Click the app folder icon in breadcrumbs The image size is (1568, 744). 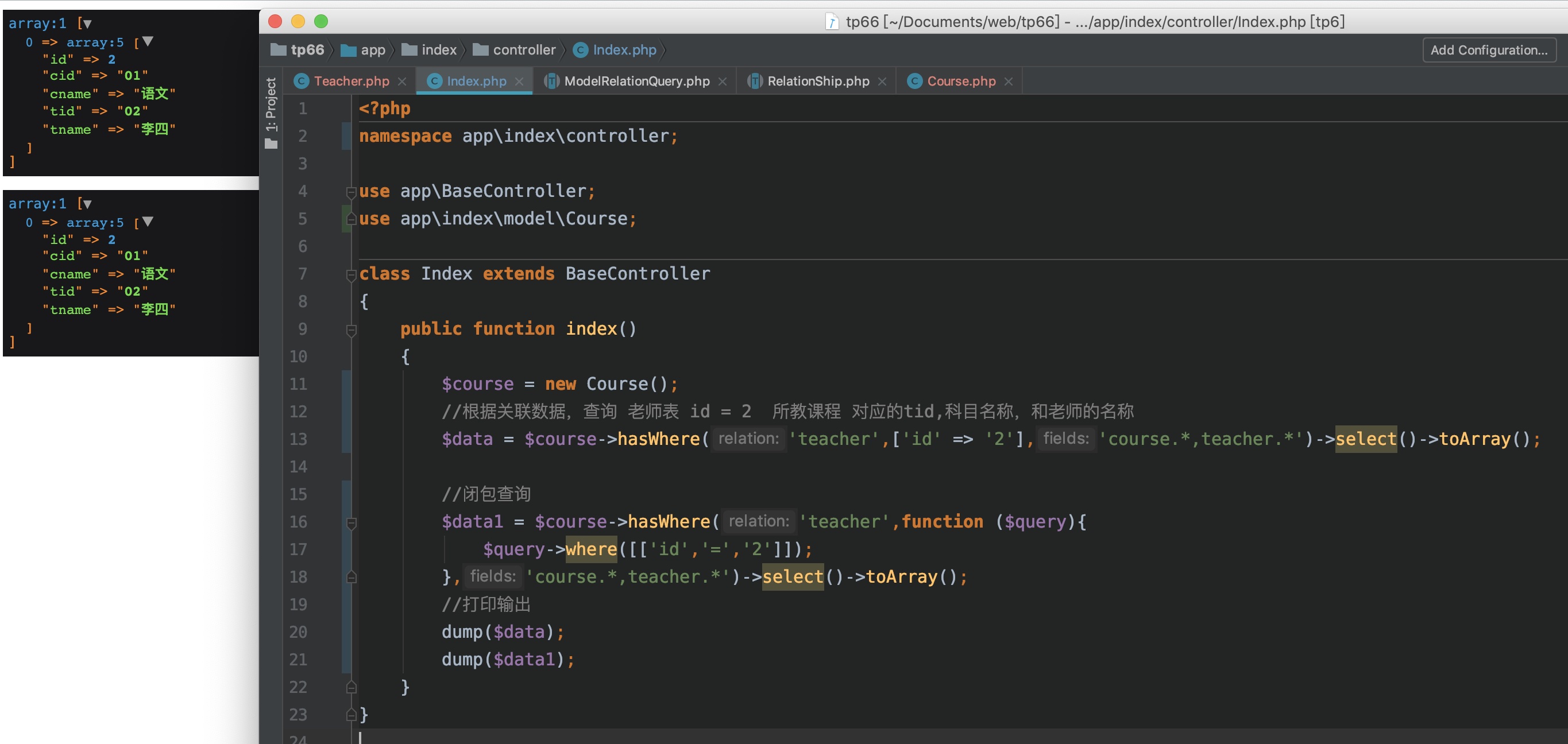tap(348, 50)
